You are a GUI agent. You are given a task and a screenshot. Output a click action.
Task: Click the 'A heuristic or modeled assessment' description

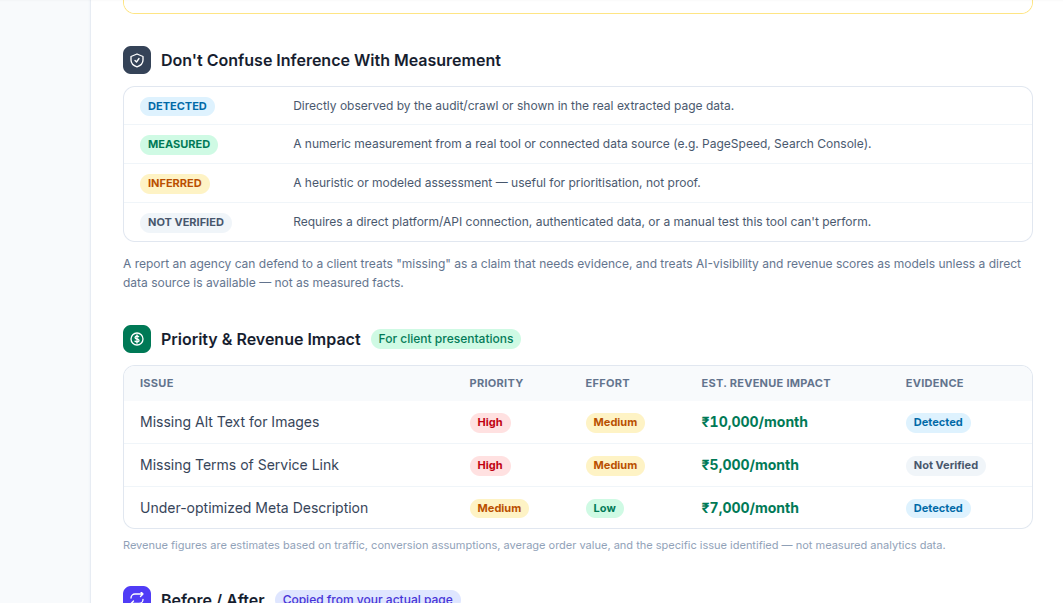click(x=496, y=183)
